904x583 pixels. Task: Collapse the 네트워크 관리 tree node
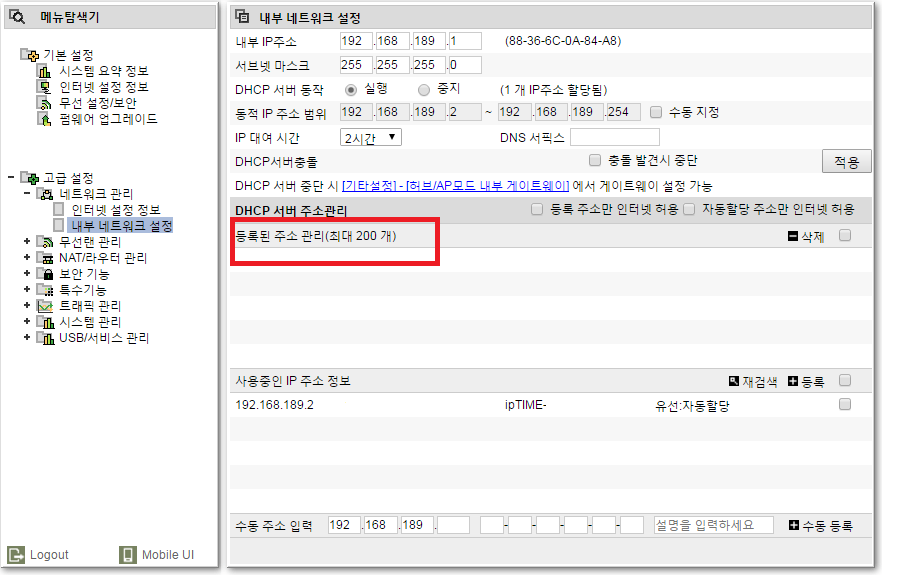point(27,193)
